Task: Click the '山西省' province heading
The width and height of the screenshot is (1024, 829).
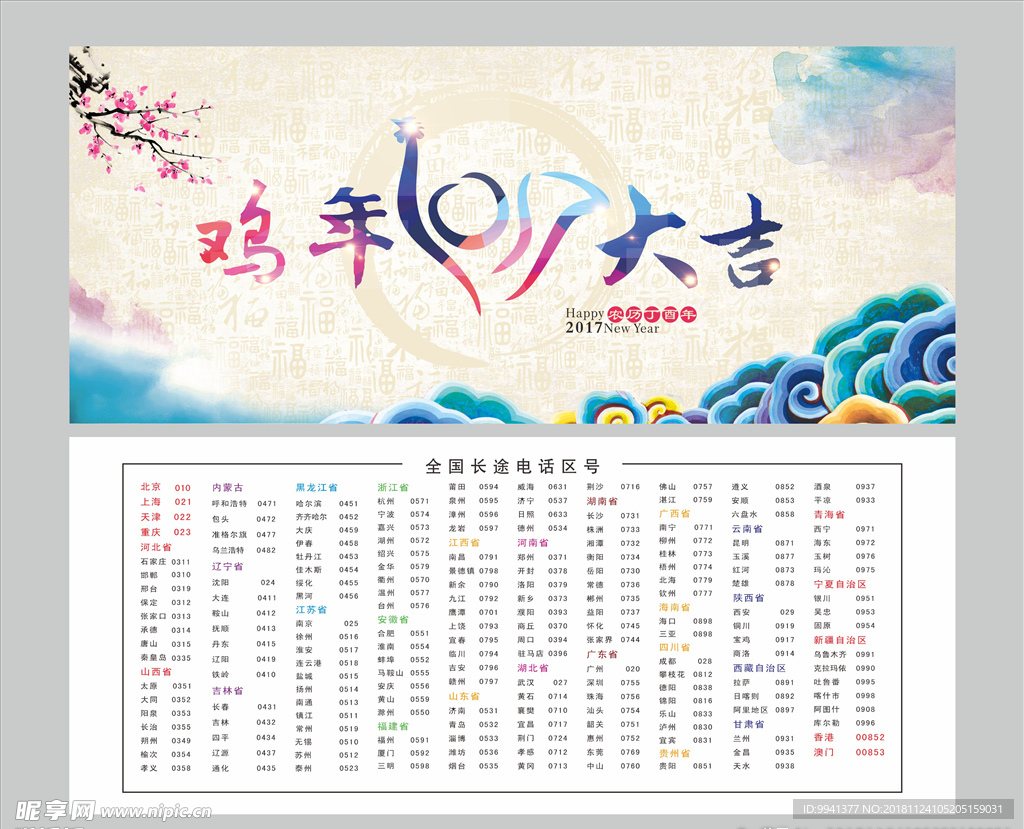Action: (x=156, y=672)
